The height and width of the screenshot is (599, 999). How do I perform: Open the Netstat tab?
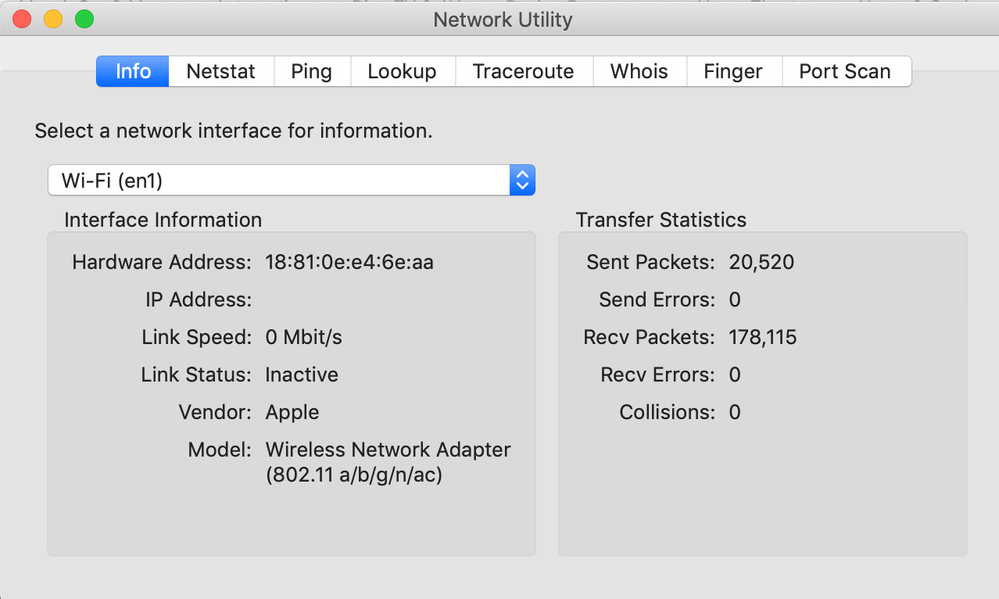221,72
